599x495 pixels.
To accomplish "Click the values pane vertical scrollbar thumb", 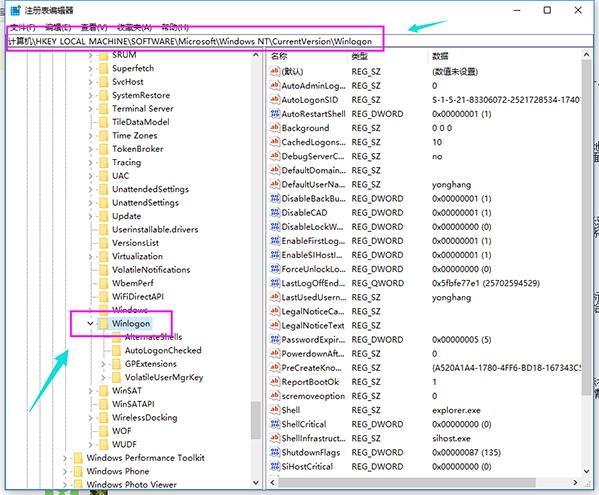I will 586,227.
